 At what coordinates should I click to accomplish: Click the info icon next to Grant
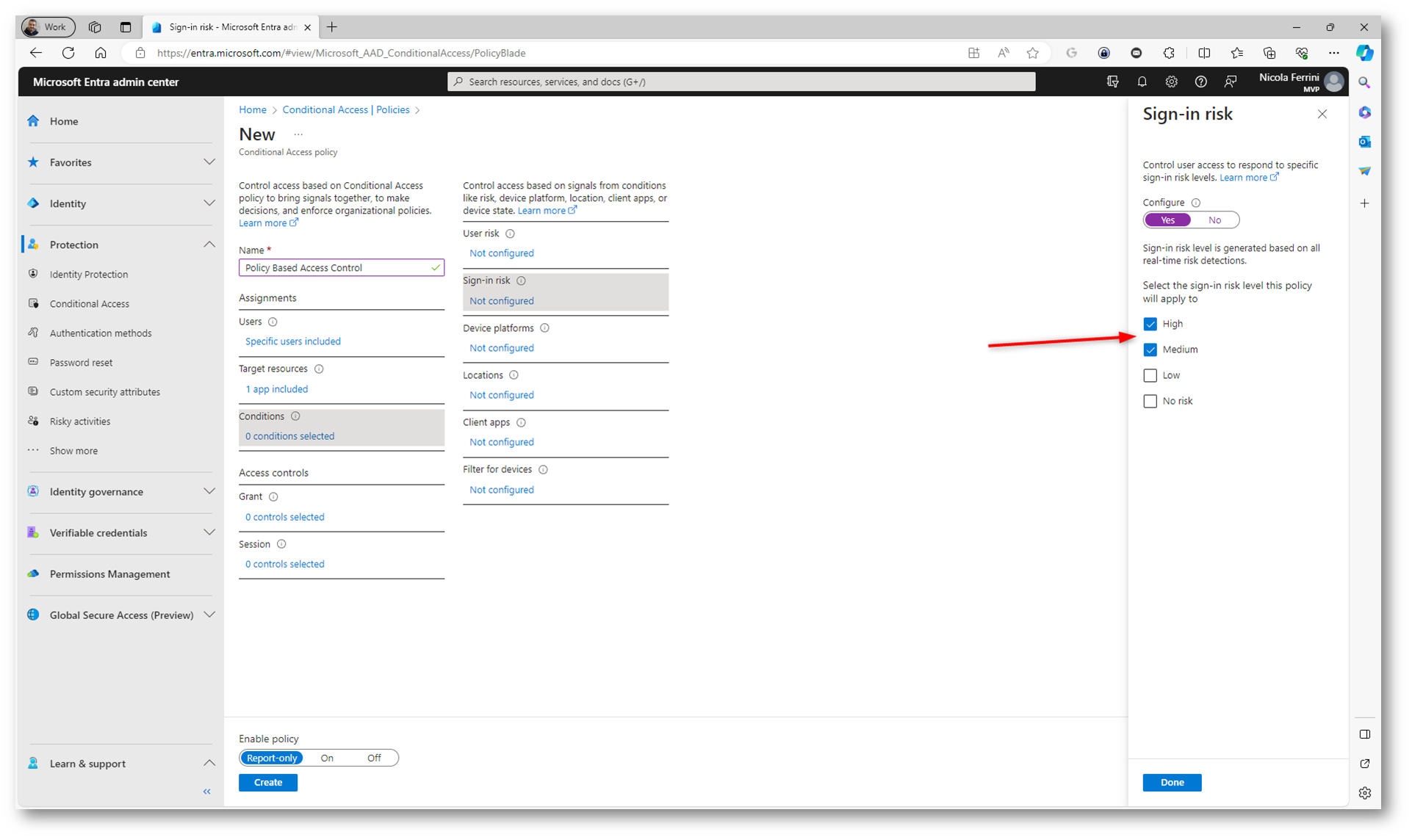click(x=273, y=497)
